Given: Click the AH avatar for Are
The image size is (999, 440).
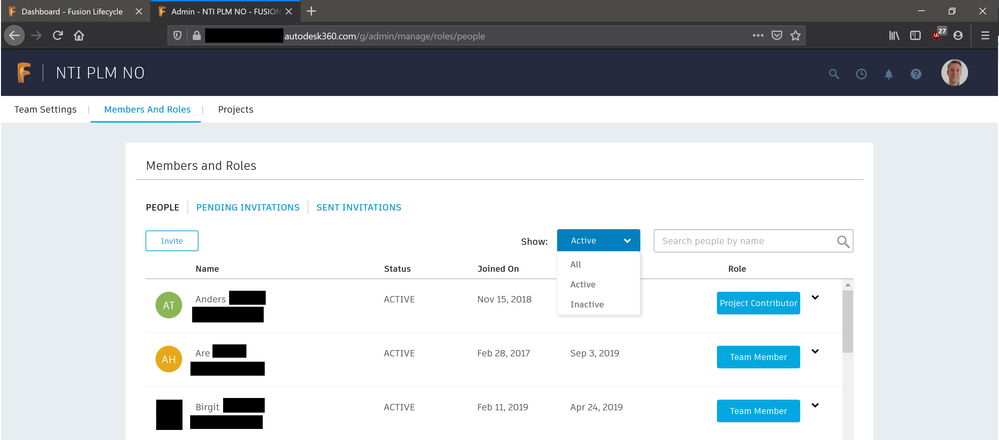Looking at the screenshot, I should point(168,359).
